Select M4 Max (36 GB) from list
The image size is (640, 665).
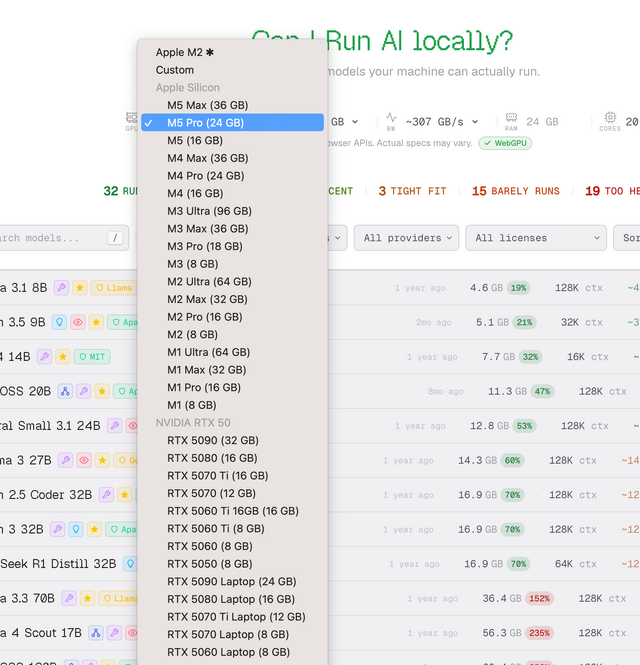[207, 158]
